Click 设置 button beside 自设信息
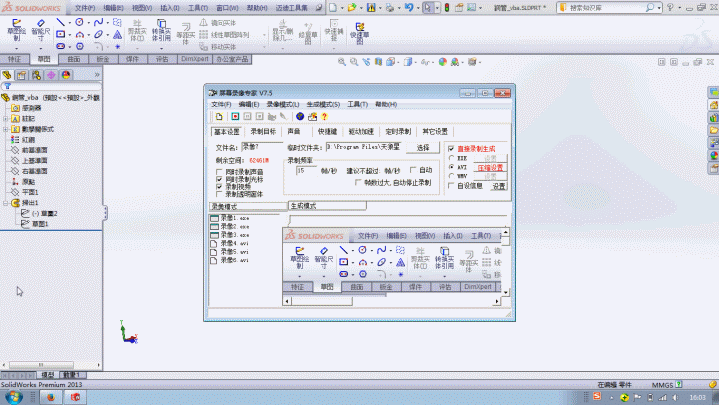The width and height of the screenshot is (720, 405). (x=499, y=186)
